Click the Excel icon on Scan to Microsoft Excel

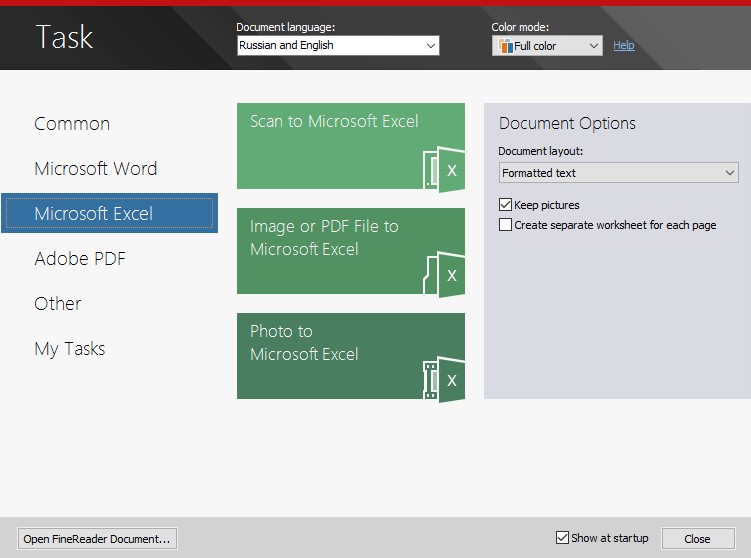(x=444, y=168)
